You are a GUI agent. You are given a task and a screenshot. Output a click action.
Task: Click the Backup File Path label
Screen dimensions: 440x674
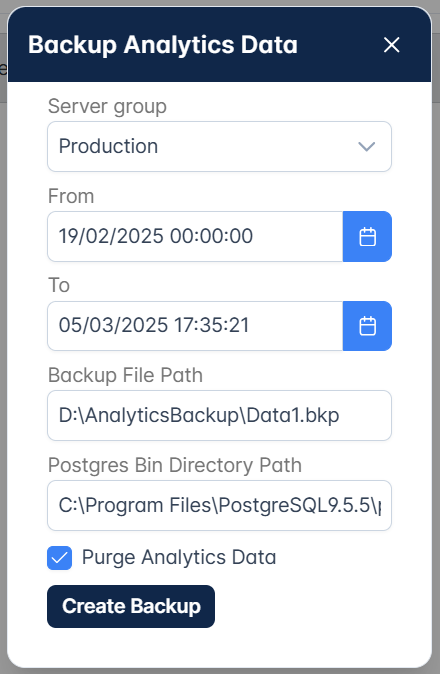pyautogui.click(x=125, y=375)
